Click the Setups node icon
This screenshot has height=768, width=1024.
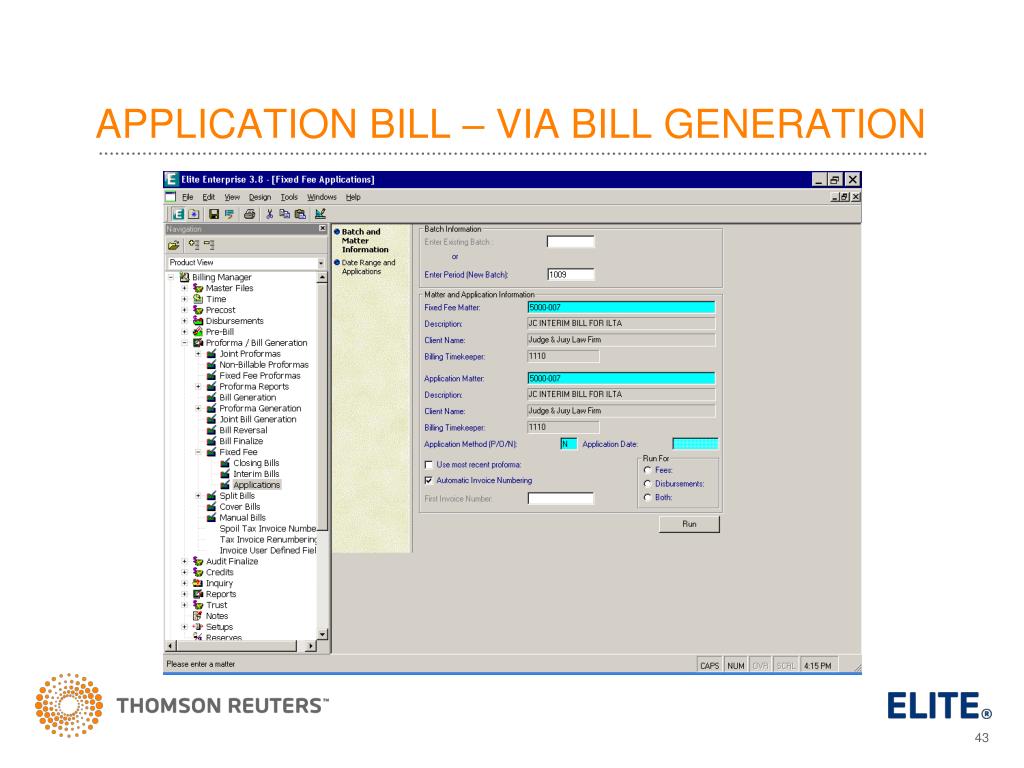click(198, 627)
